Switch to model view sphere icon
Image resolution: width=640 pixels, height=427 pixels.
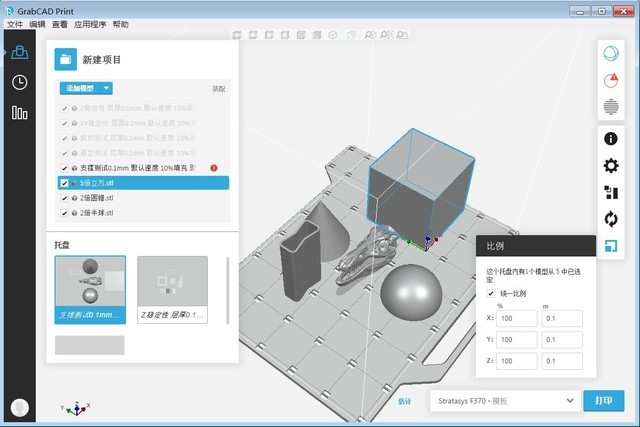point(611,53)
